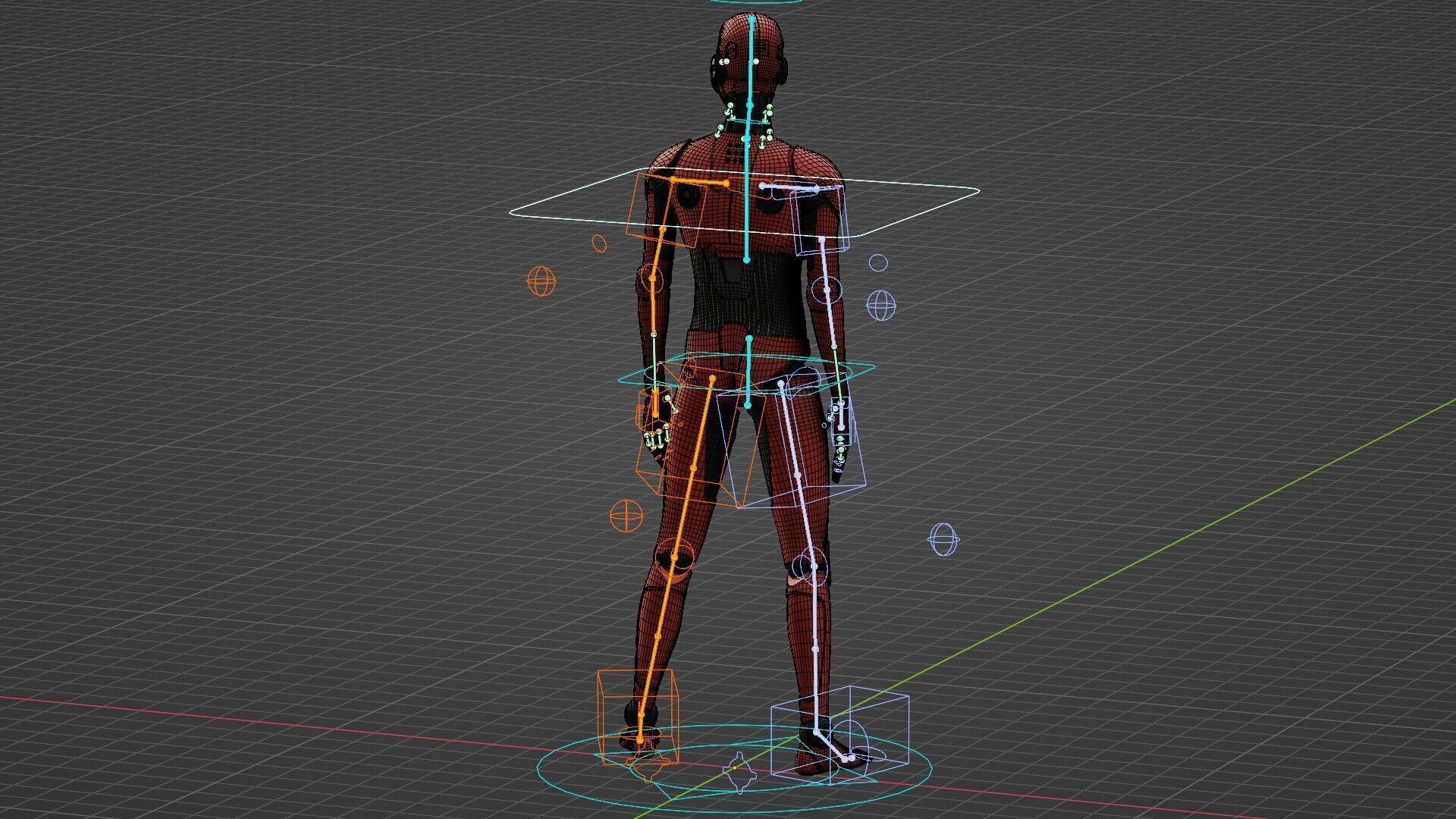Select the blue elbow pole sphere control
Image resolution: width=1456 pixels, height=819 pixels.
pos(881,306)
